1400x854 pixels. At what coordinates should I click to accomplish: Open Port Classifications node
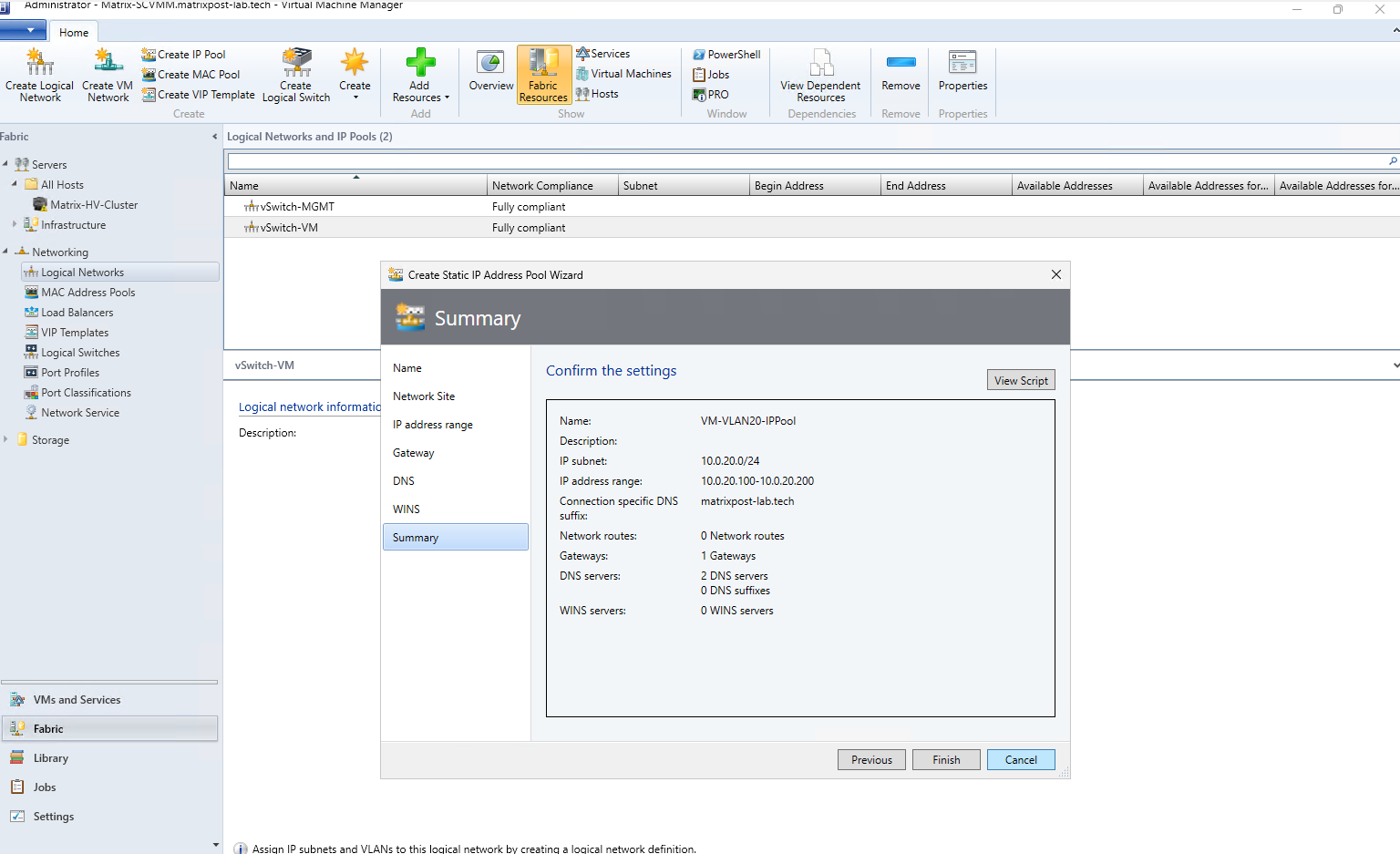click(78, 393)
